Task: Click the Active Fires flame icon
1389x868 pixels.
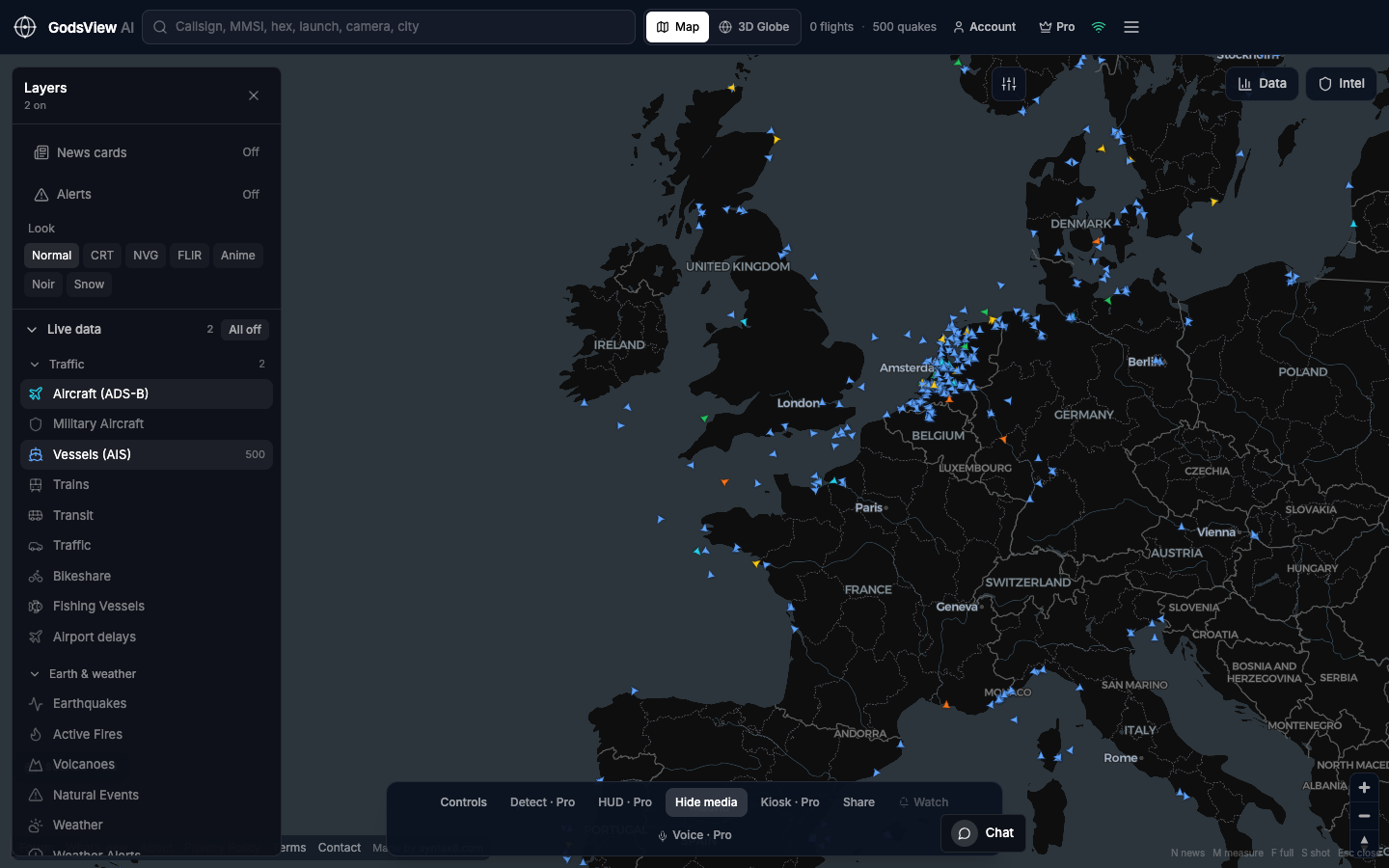Action: coord(36,734)
